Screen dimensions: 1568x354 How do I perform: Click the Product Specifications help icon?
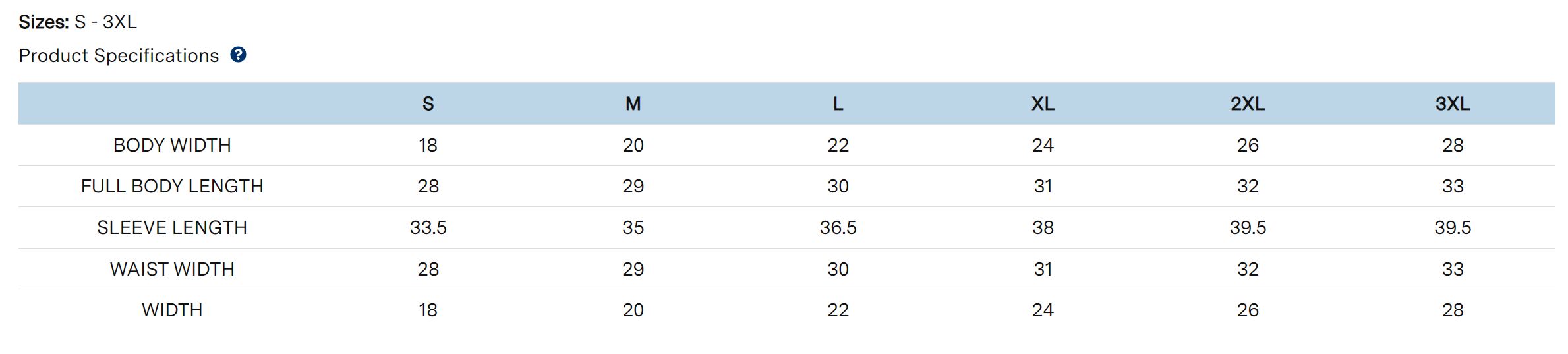pyautogui.click(x=238, y=55)
